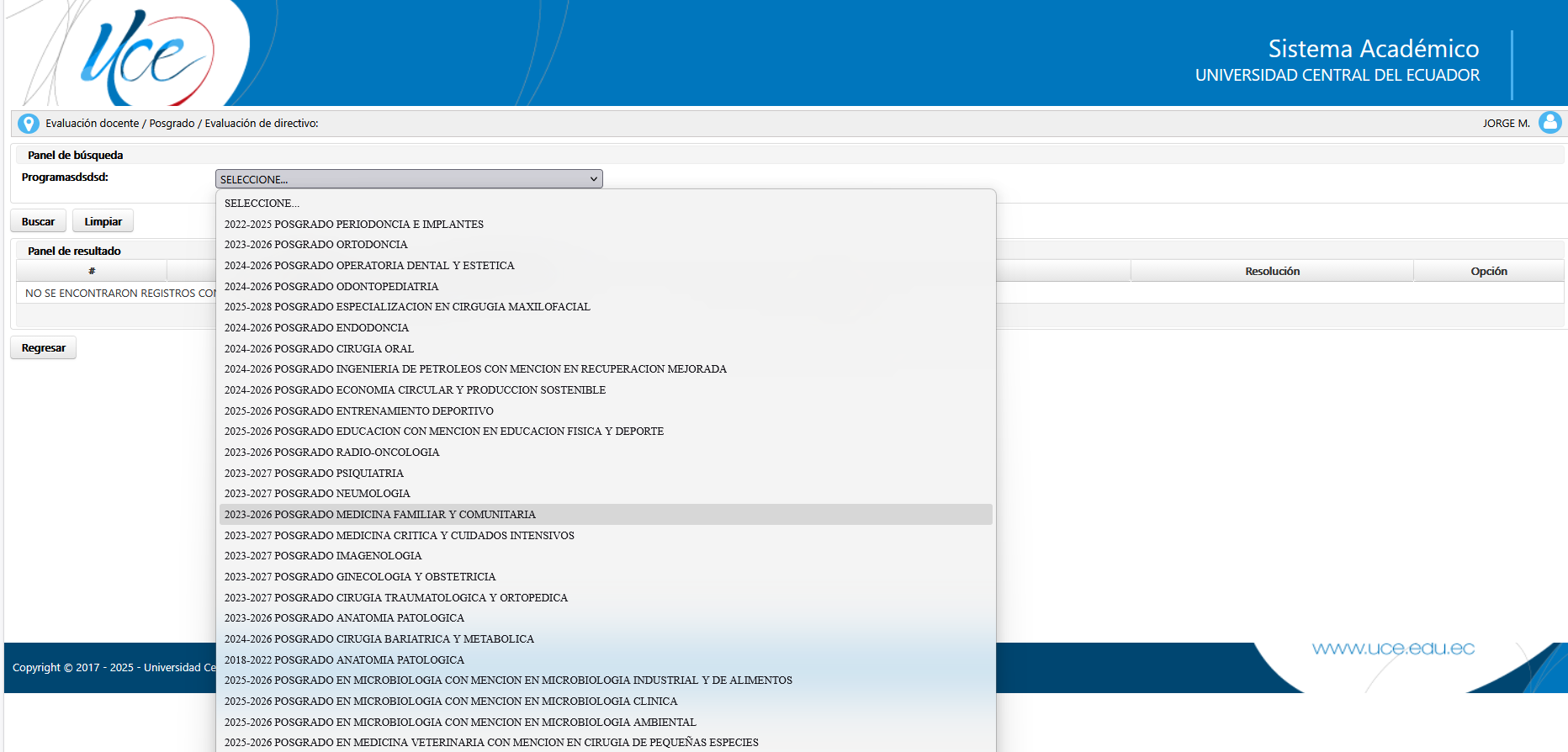Screen dimensions: 1568x752
Task: Select 2023-2027 Posgrado Imagenologia
Action: point(323,556)
